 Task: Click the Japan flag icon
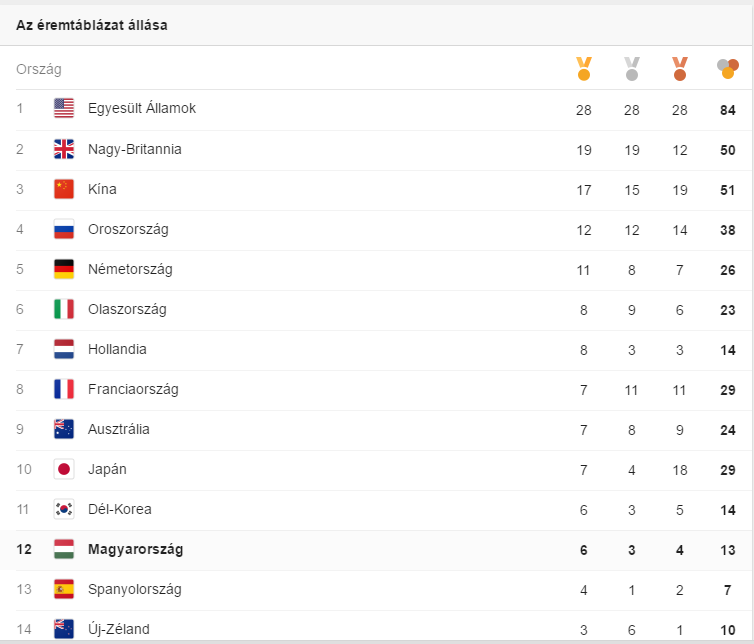64,469
